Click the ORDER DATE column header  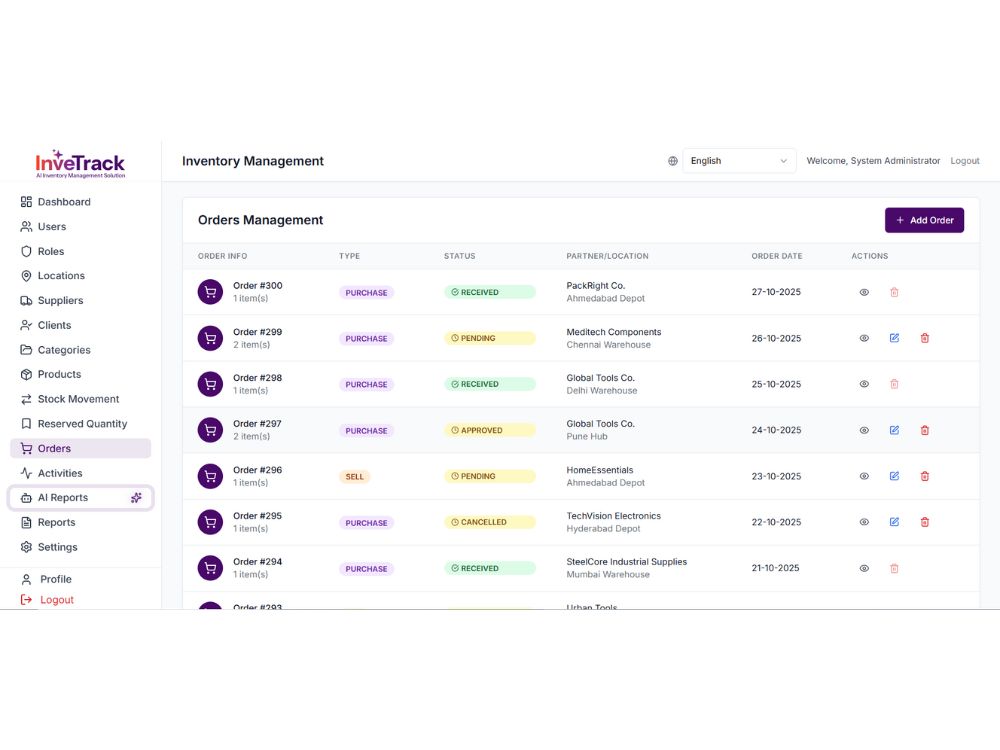coord(777,256)
